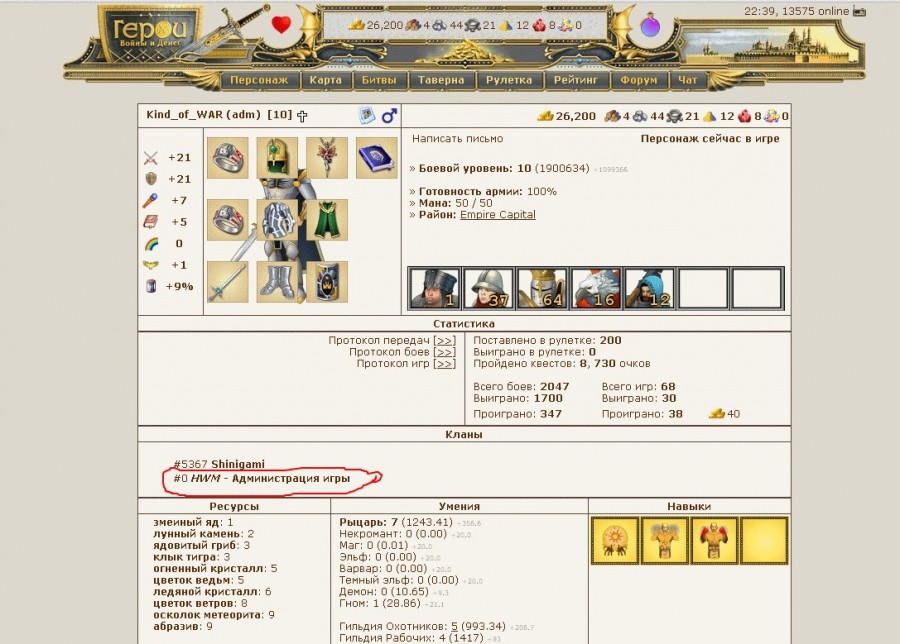The width and height of the screenshot is (900, 644).
Task: Click the army unit with 64 troops
Action: (542, 289)
